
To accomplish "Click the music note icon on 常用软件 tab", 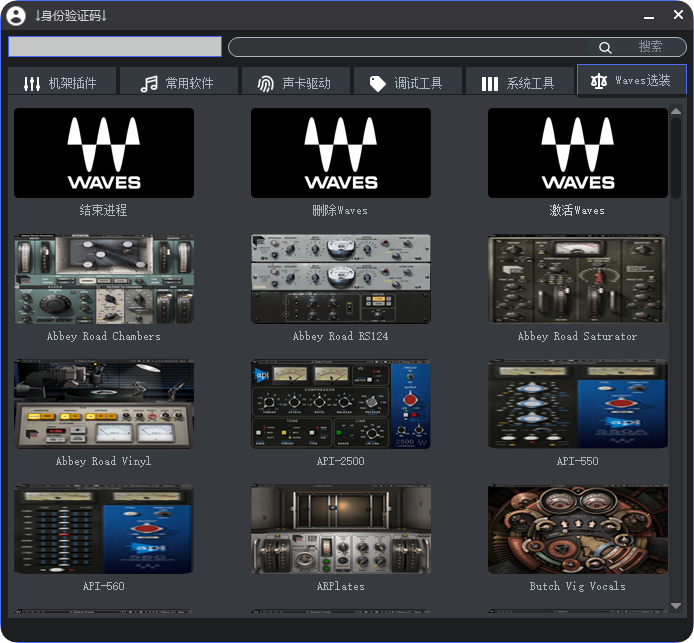I will 149,83.
